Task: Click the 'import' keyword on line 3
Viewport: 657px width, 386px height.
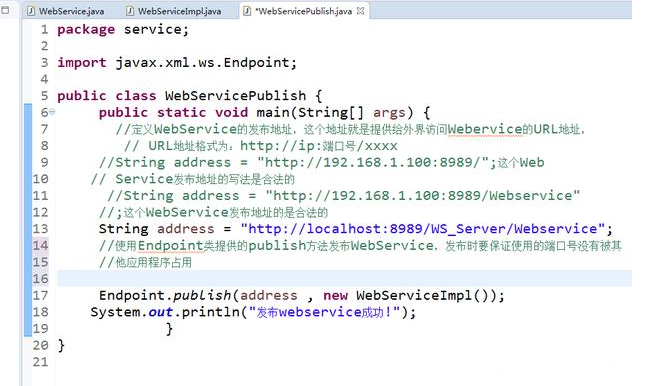Action: pyautogui.click(x=82, y=62)
